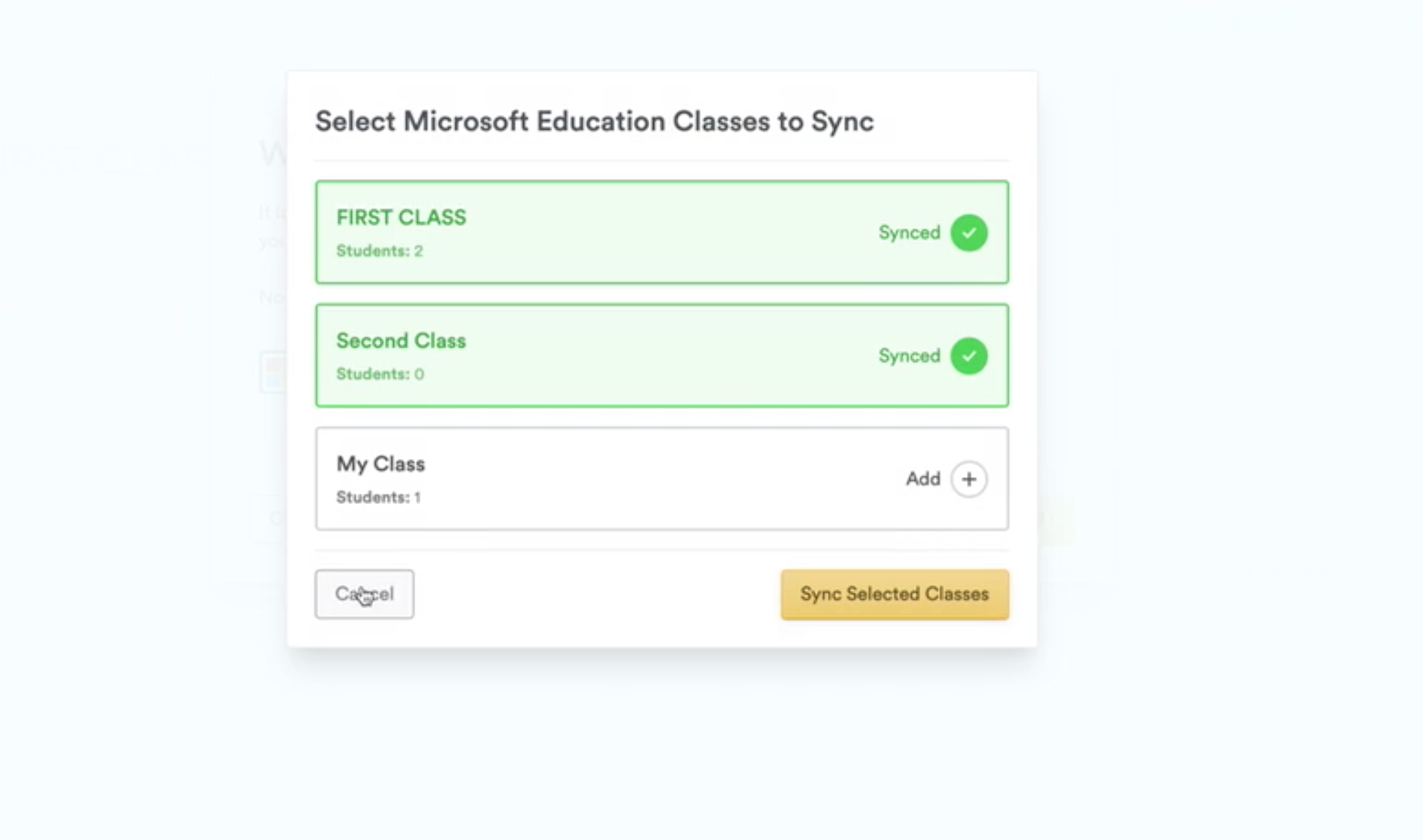Screen dimensions: 1423x840
Task: Click the green checkmark for Second Class
Action: click(968, 356)
